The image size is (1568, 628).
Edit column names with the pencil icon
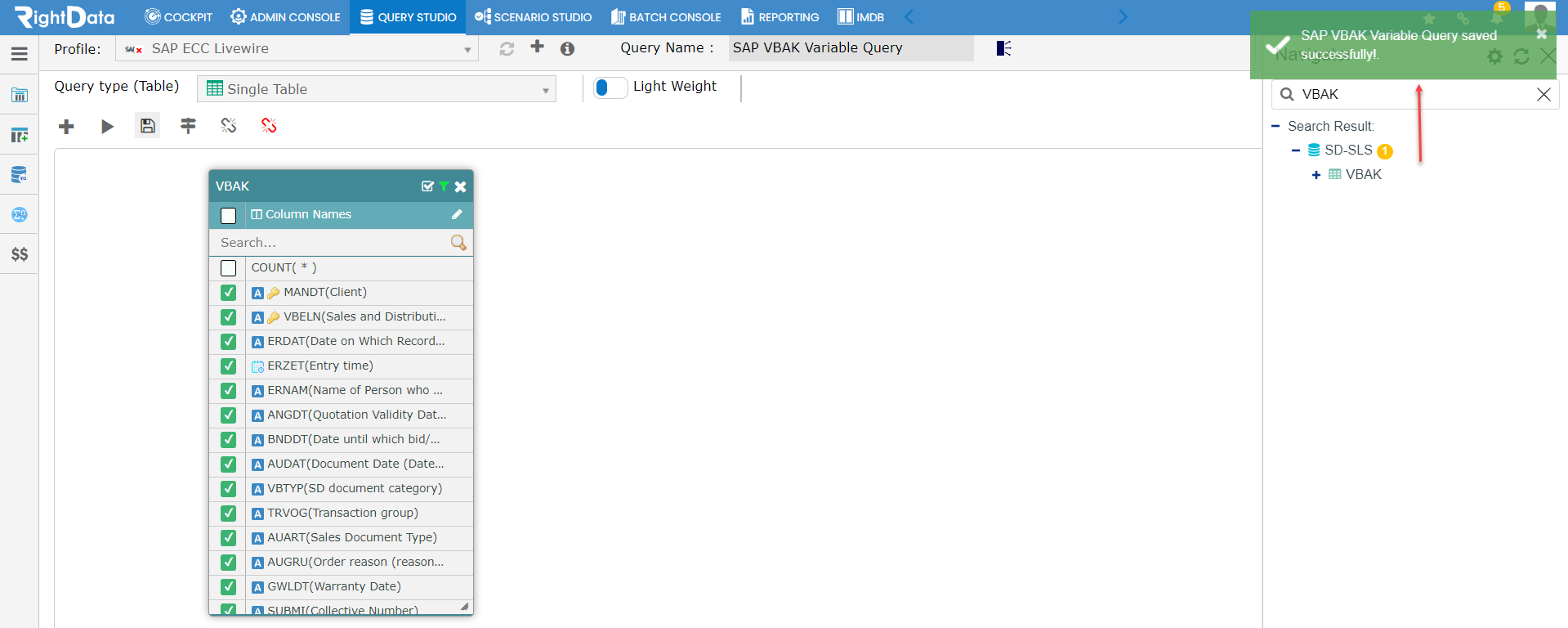(457, 214)
